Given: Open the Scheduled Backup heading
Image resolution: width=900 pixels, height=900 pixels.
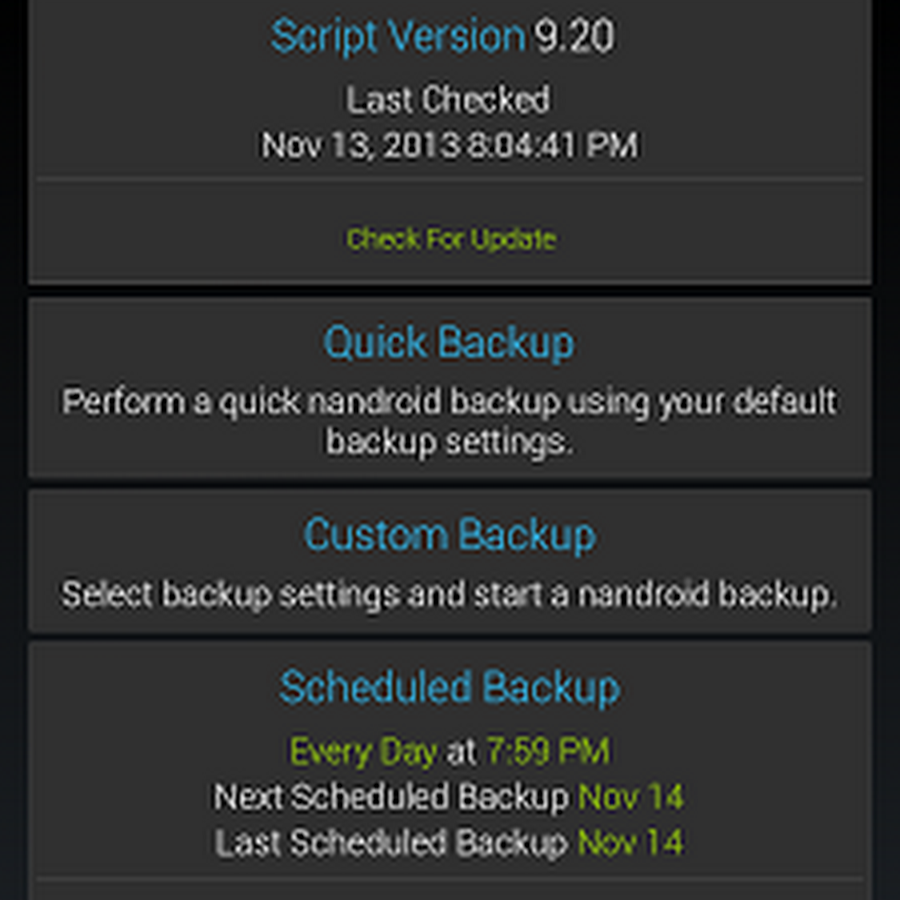Looking at the screenshot, I should (x=449, y=688).
